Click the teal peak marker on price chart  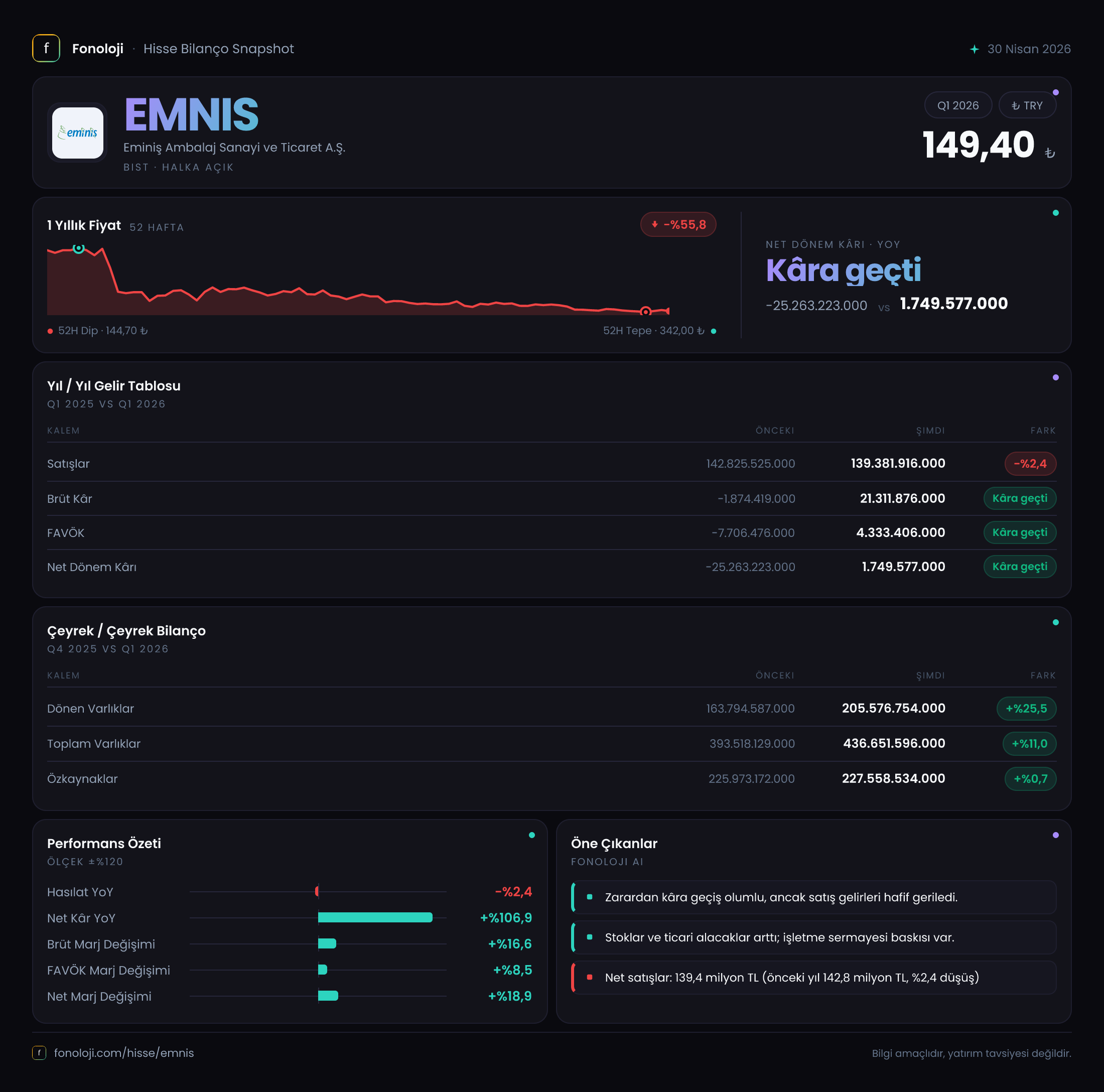point(79,248)
